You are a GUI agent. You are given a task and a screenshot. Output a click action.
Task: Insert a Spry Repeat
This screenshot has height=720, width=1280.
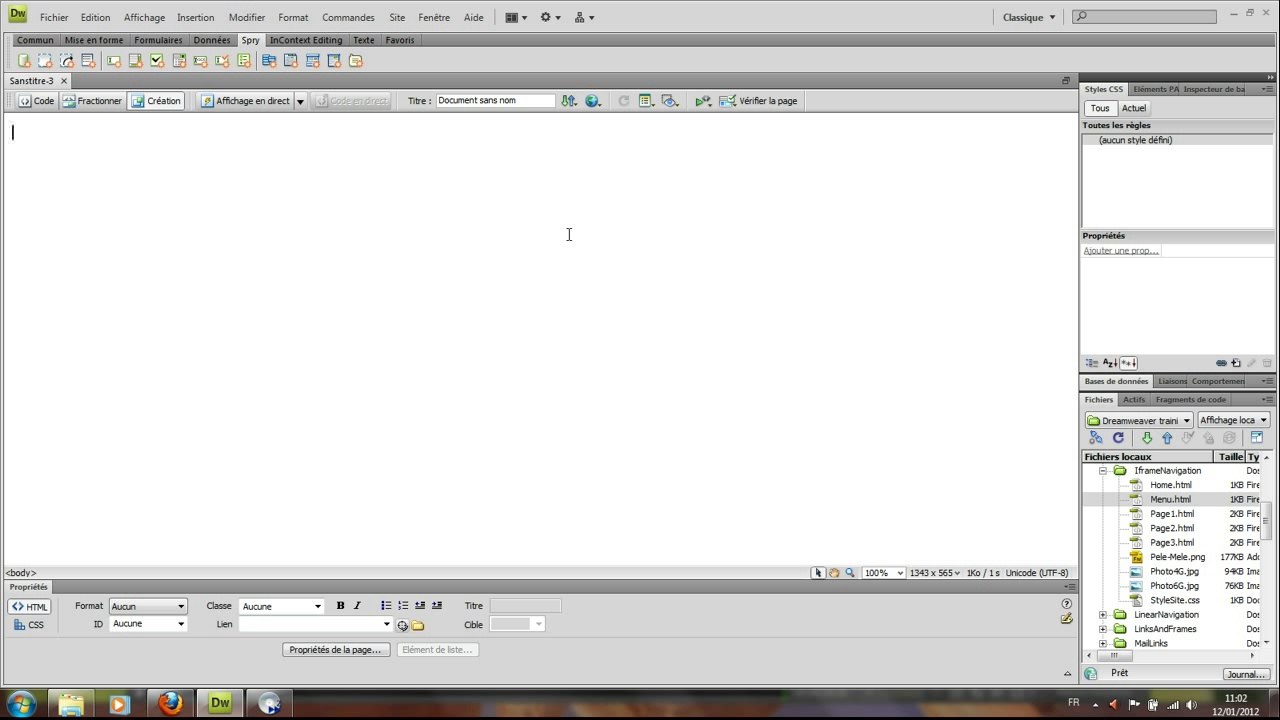click(x=67, y=60)
